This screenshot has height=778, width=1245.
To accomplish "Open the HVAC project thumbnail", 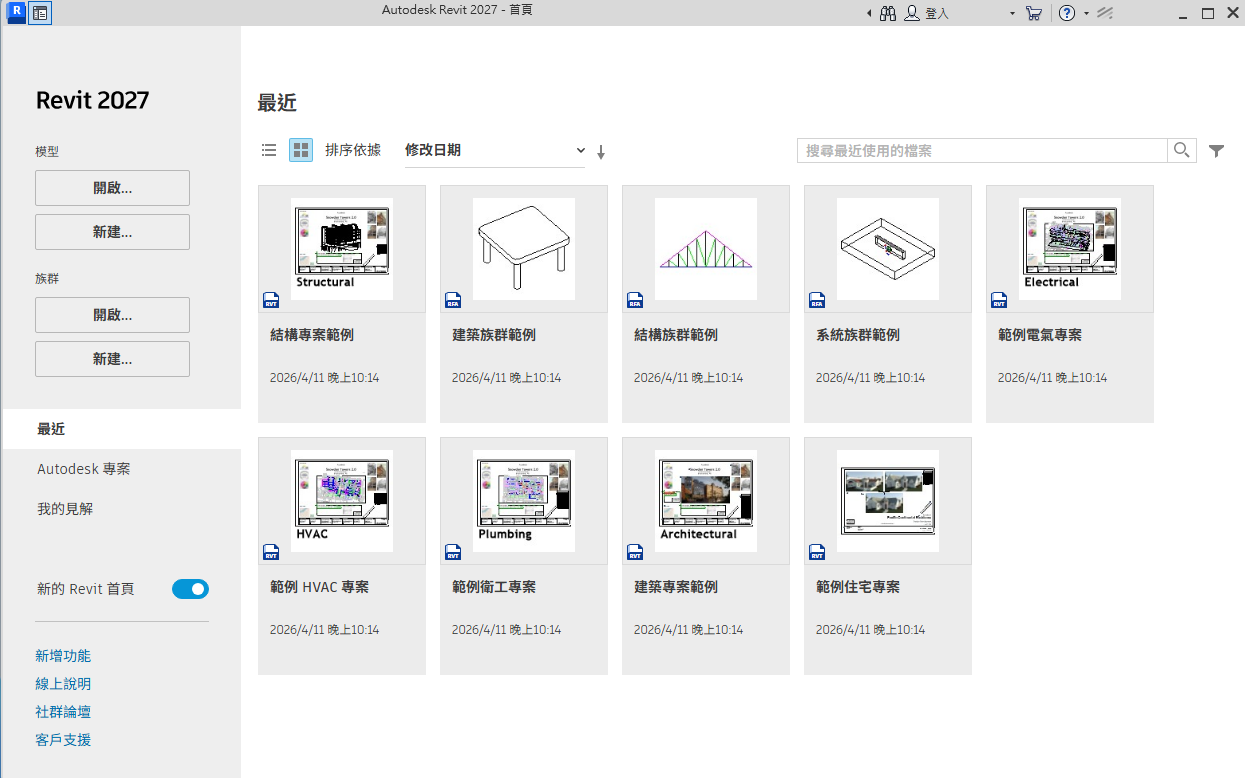I will coord(342,501).
